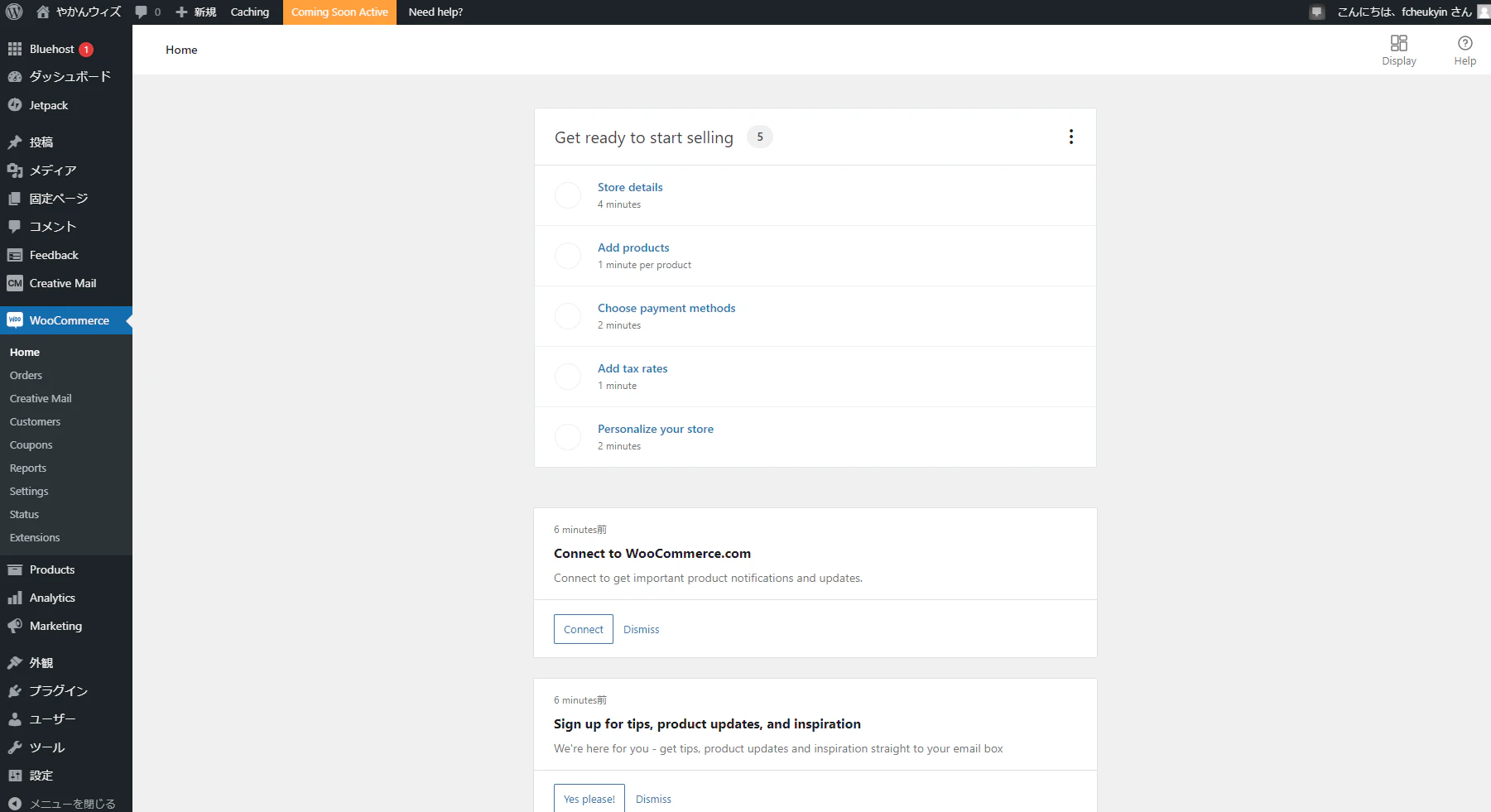Click the Connect button
The image size is (1491, 812).
[x=584, y=629]
